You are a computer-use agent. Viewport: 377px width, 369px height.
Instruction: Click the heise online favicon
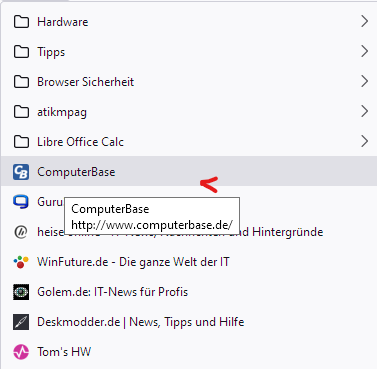(x=21, y=232)
